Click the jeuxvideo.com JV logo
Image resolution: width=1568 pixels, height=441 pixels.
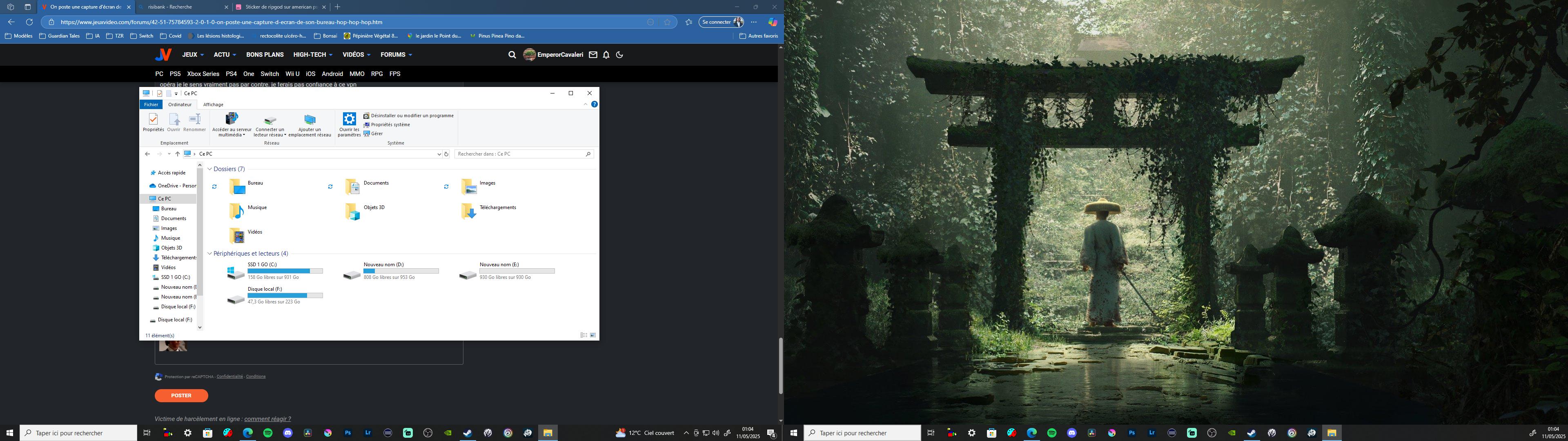163,55
